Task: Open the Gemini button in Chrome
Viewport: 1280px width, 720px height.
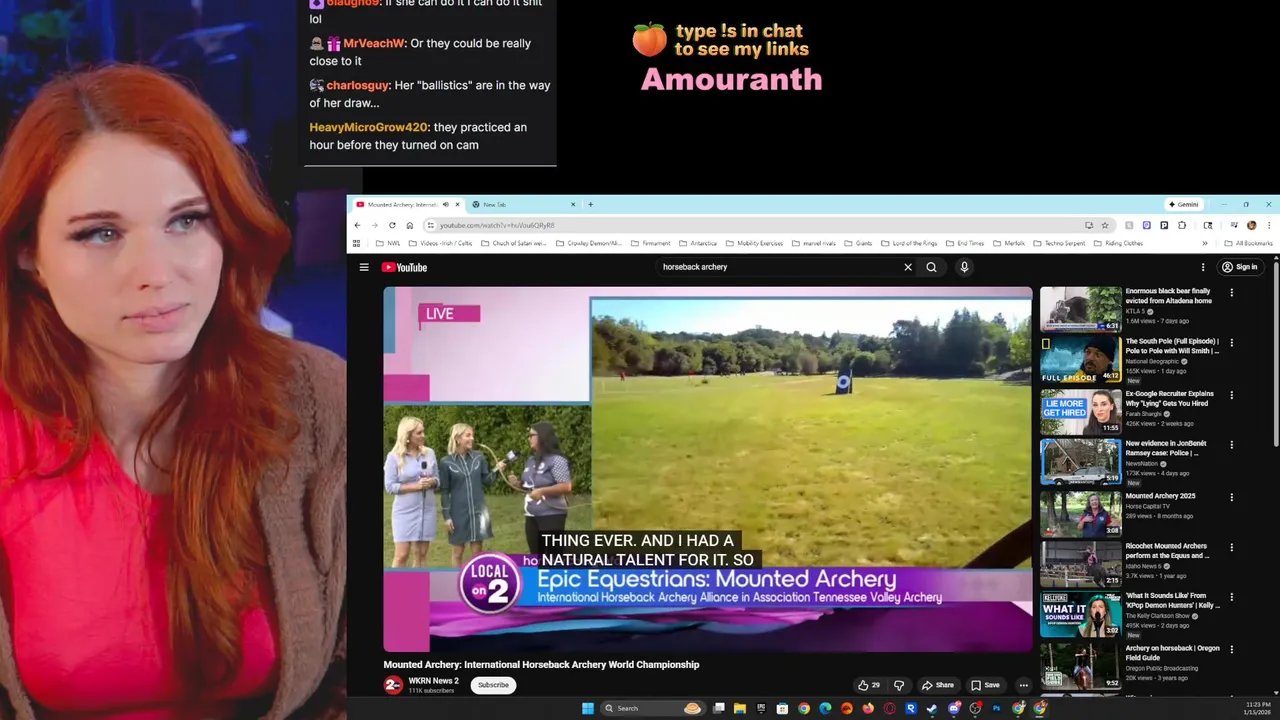Action: pyautogui.click(x=1184, y=204)
